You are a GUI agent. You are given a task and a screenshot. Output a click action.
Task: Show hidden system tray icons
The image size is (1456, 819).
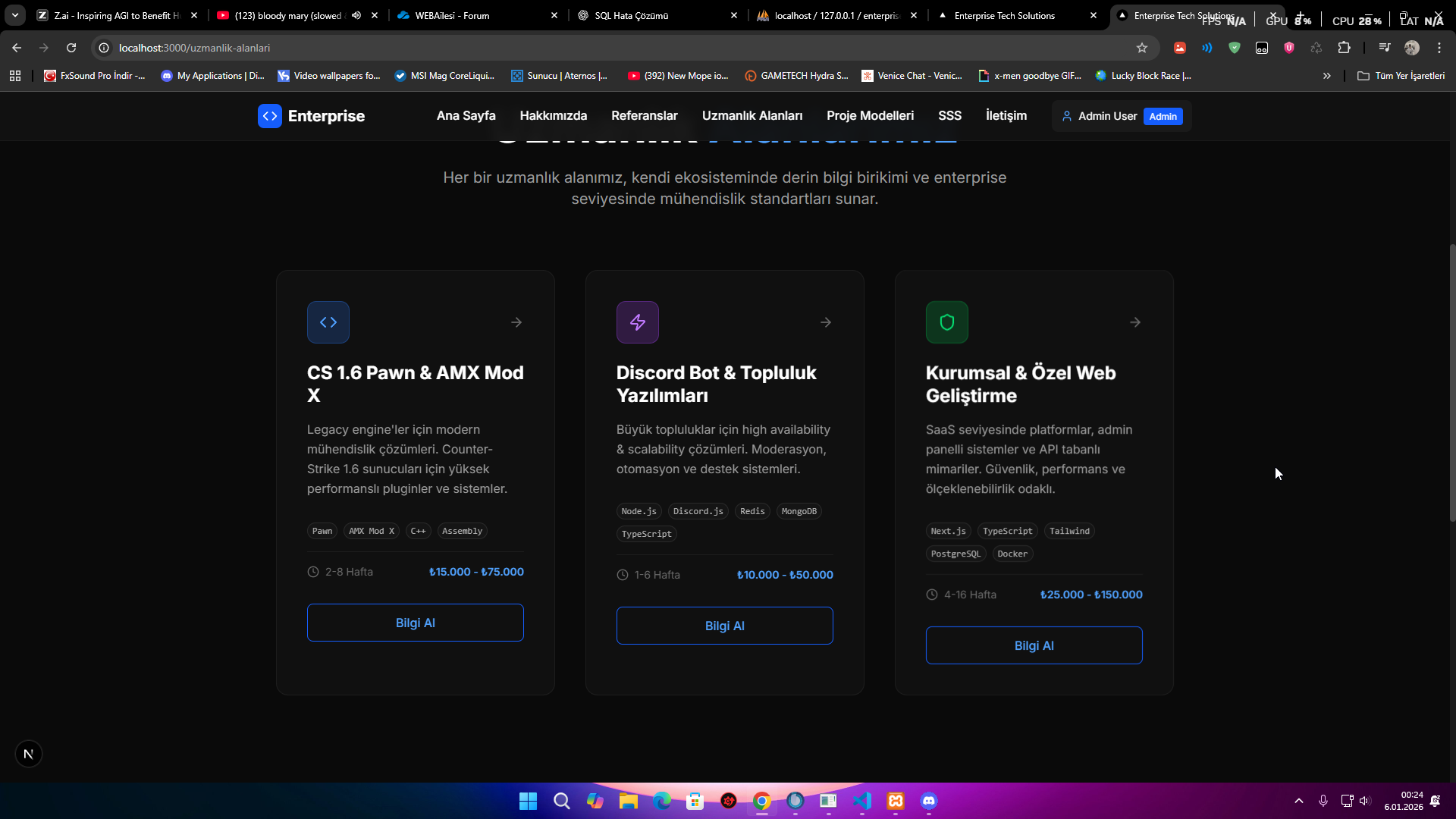coord(1299,801)
